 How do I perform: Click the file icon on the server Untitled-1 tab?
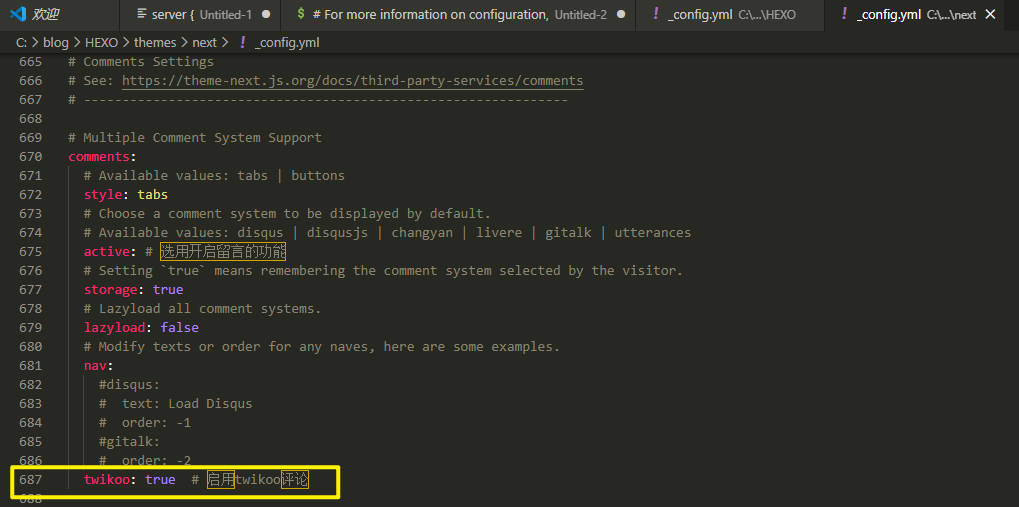click(x=140, y=15)
